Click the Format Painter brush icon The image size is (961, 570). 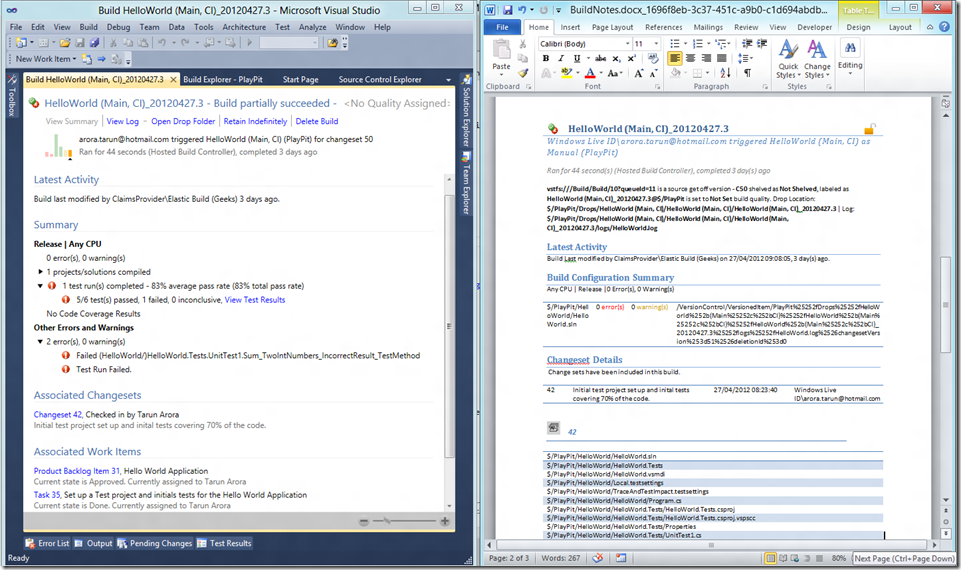click(523, 73)
